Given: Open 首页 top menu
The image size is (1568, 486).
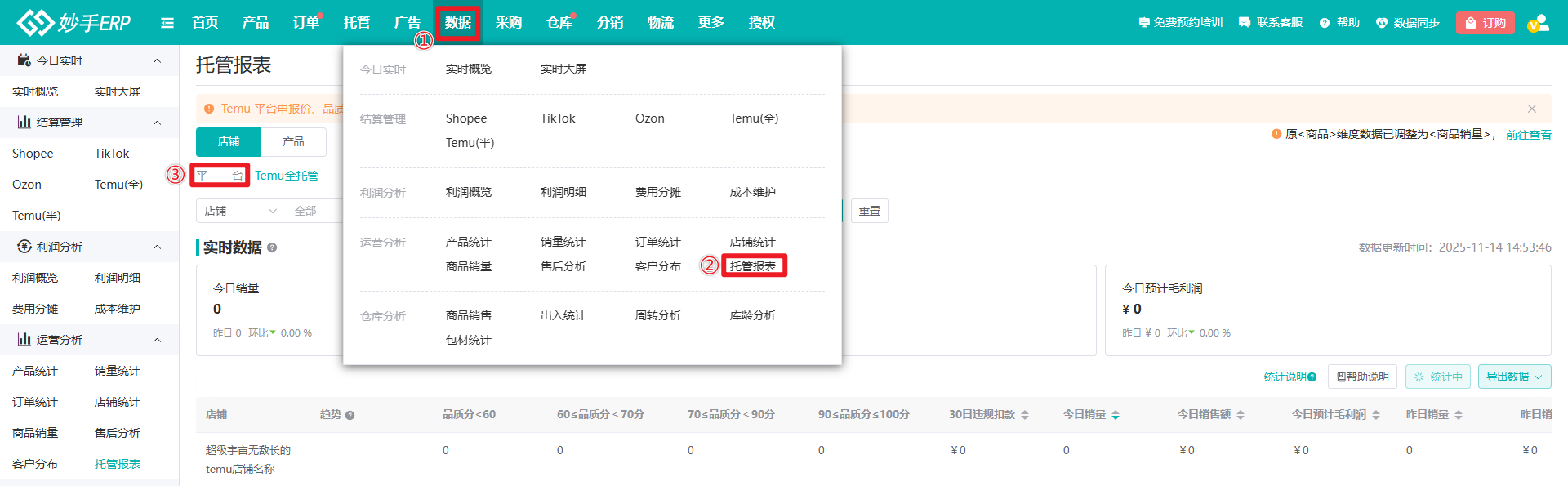Looking at the screenshot, I should tap(205, 23).
